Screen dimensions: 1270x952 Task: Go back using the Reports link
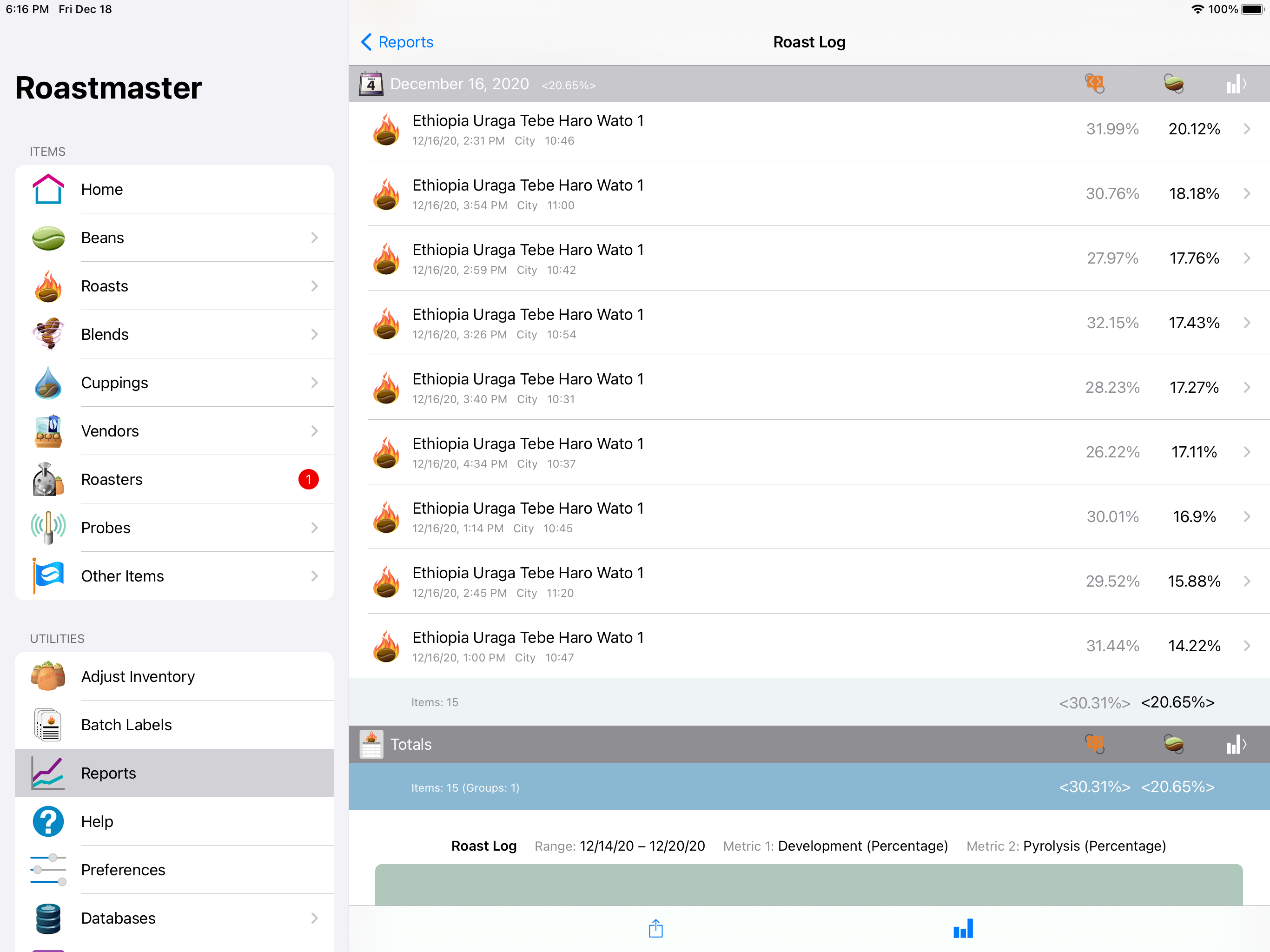[397, 42]
